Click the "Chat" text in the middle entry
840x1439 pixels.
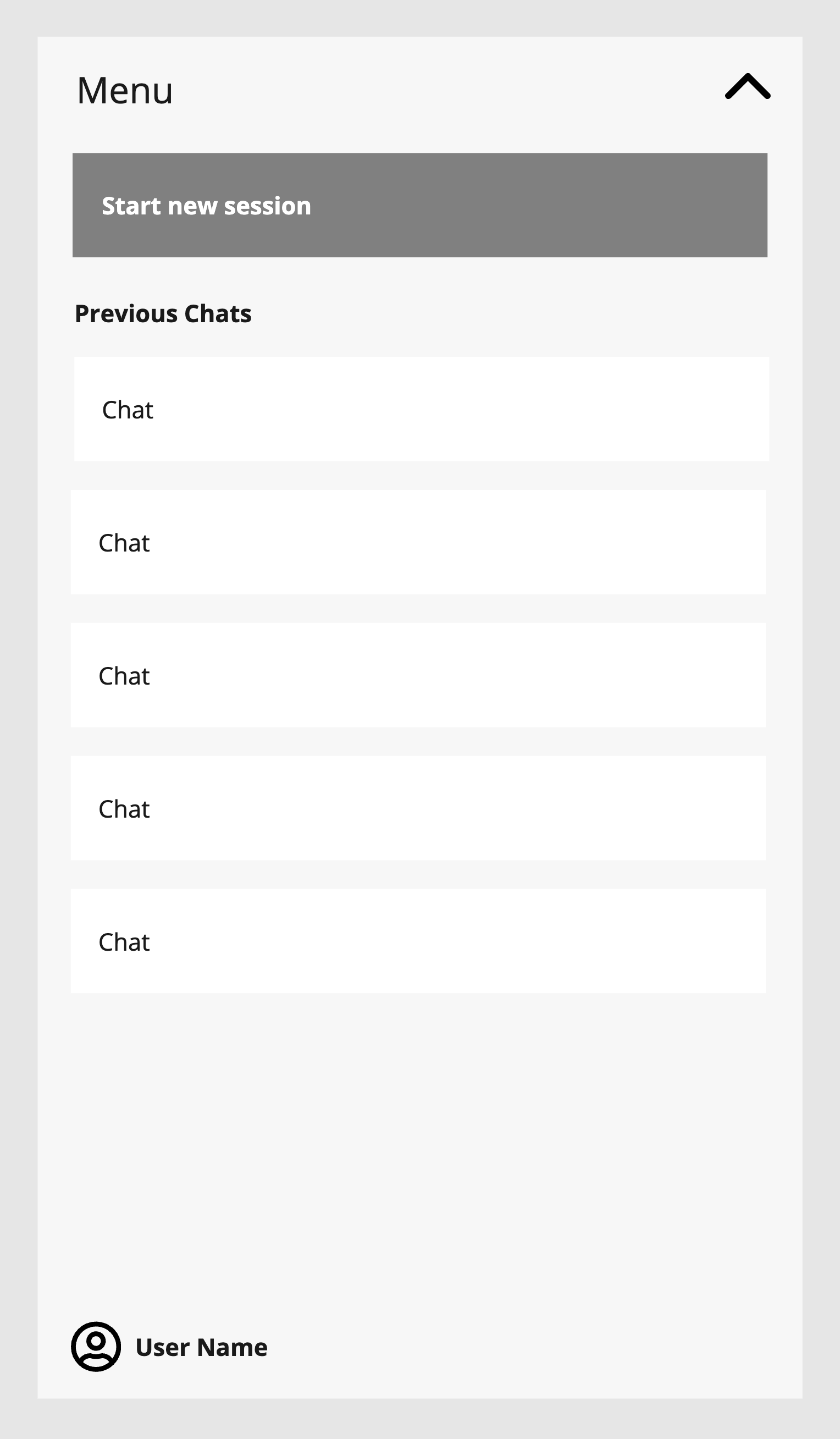tap(124, 676)
